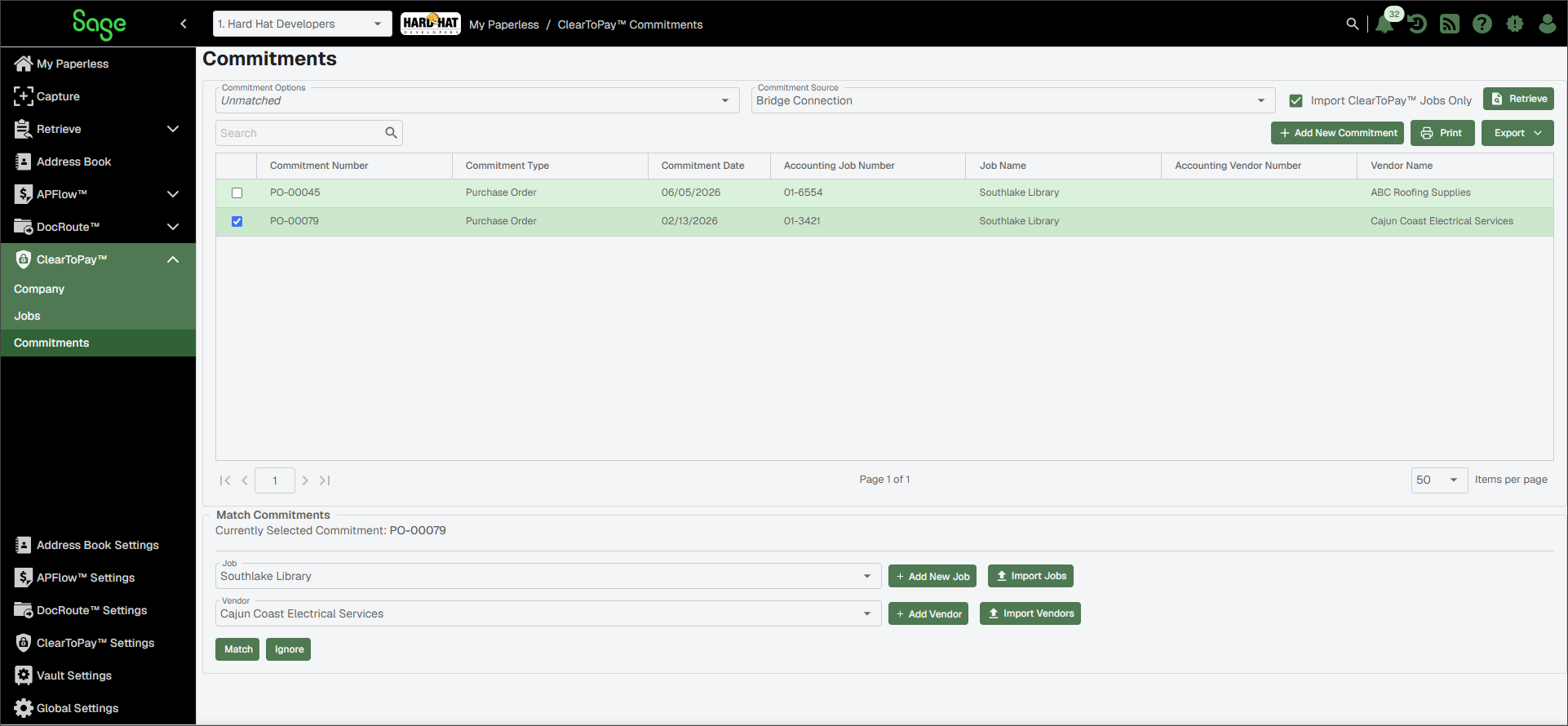Open Company under ClearToPay
Image resolution: width=1568 pixels, height=726 pixels.
point(98,289)
